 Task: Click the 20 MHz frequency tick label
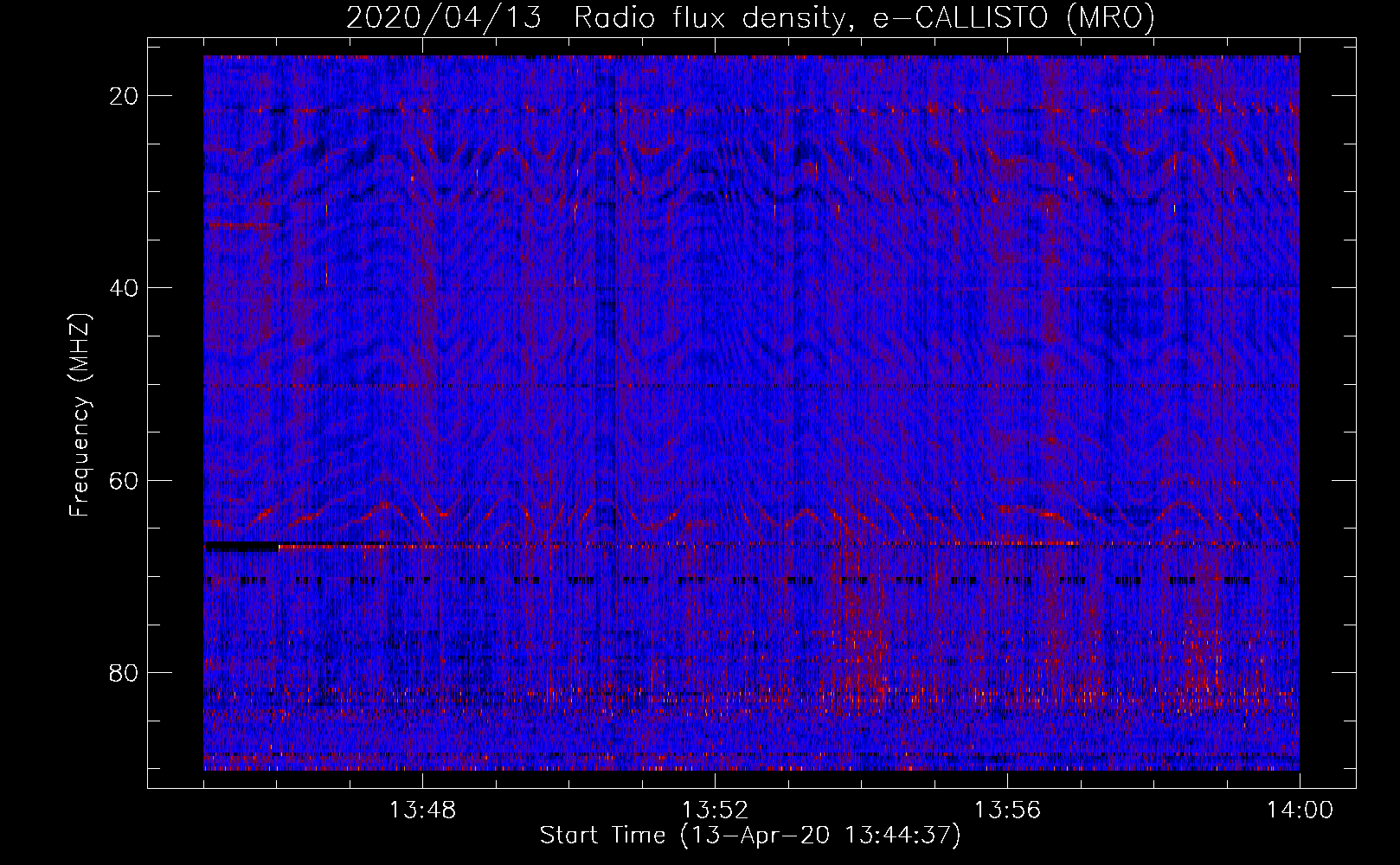[x=125, y=96]
